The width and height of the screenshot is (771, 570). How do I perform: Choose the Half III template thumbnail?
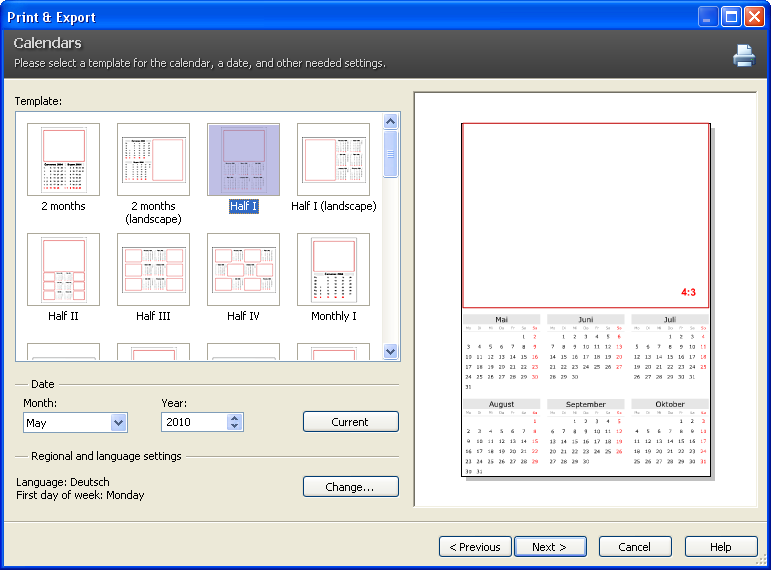[x=153, y=270]
